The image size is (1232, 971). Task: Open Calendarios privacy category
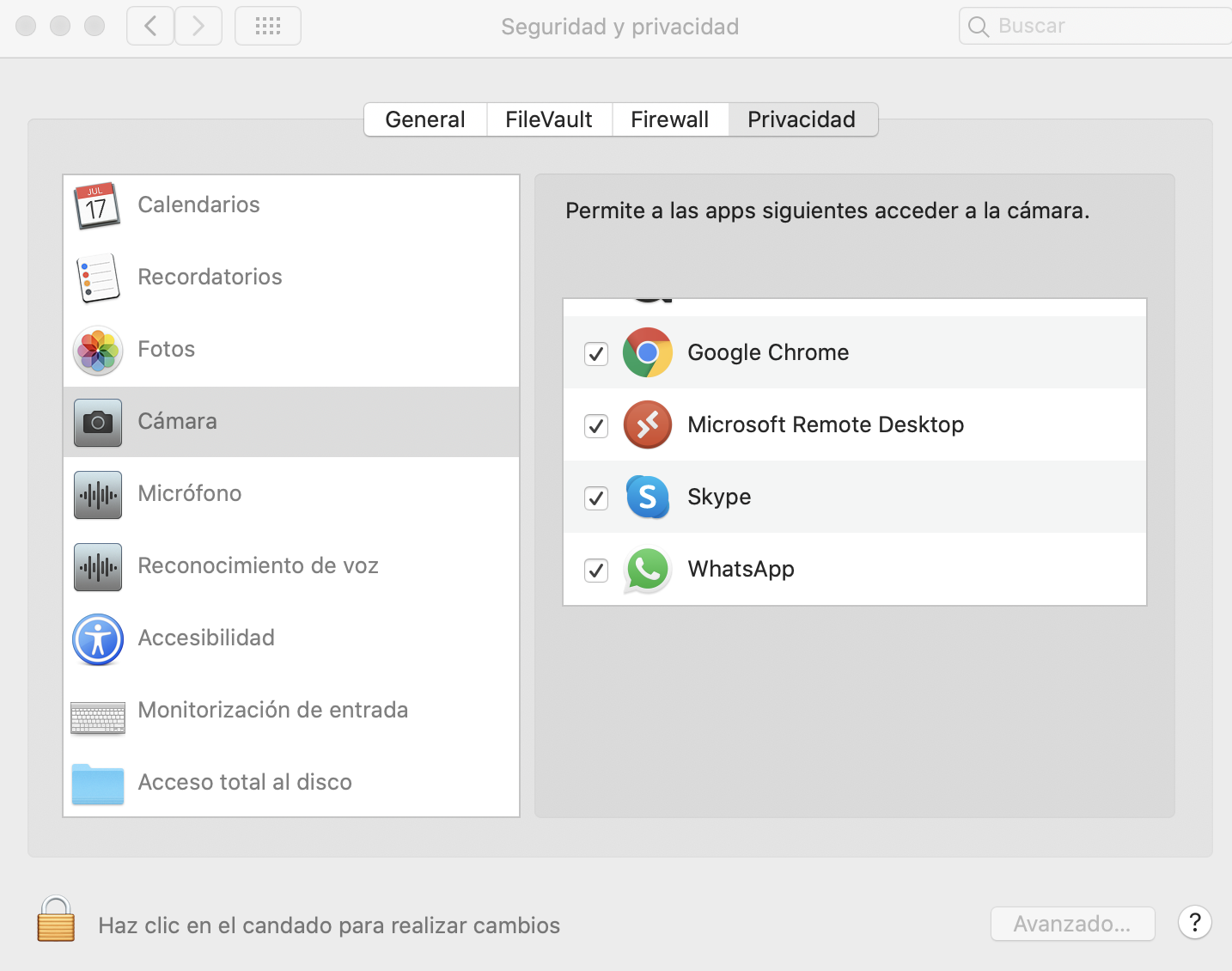tap(198, 205)
